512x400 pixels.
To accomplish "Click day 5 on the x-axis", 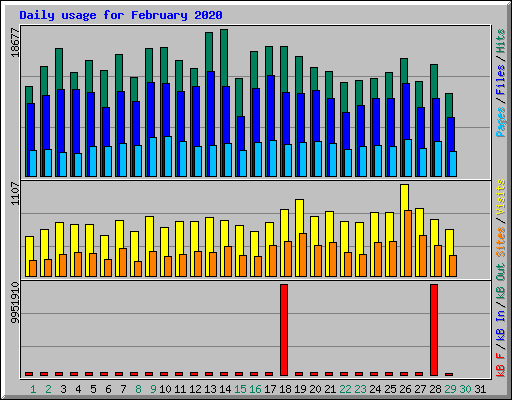I will 93,389.
